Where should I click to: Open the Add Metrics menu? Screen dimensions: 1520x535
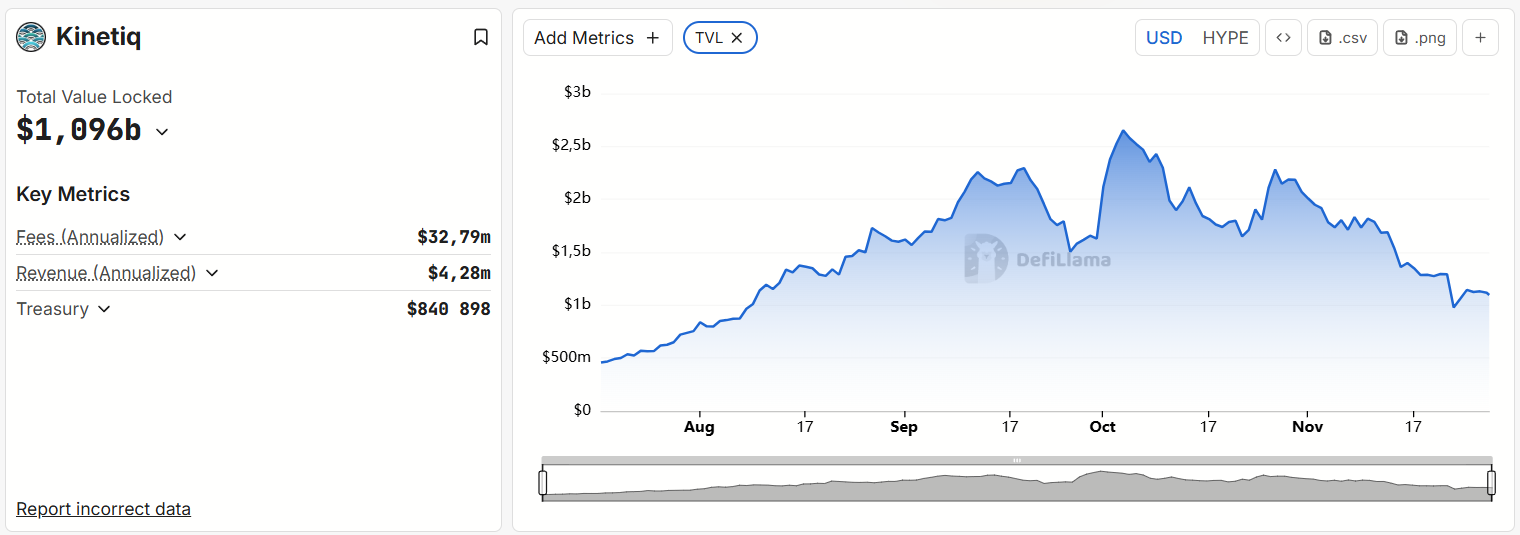[x=597, y=38]
